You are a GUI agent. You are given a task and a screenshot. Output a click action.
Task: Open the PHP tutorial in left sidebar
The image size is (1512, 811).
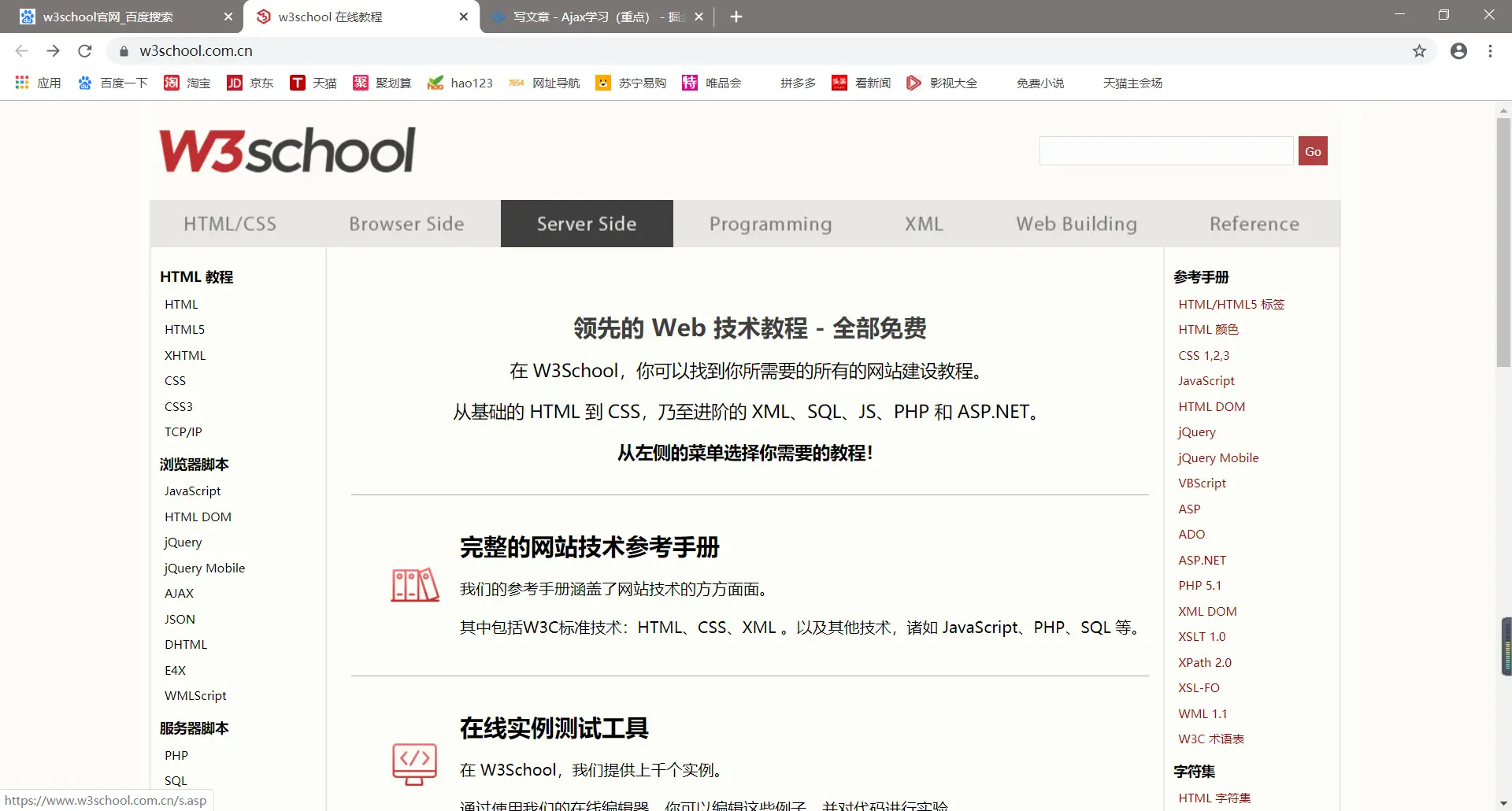tap(176, 756)
